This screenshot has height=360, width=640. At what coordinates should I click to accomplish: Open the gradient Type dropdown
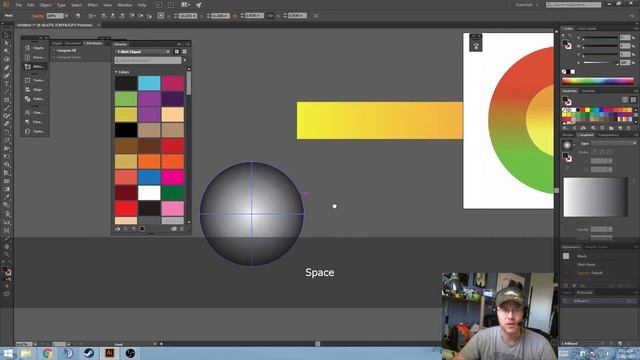(x=613, y=143)
